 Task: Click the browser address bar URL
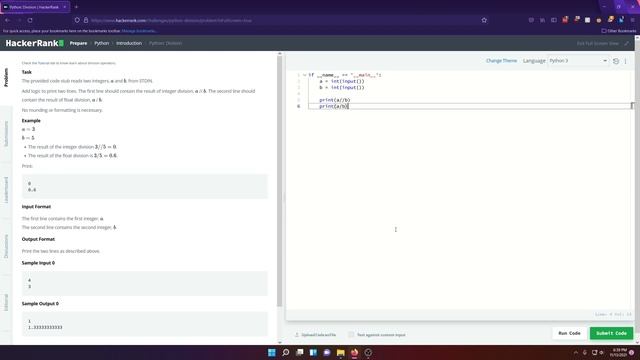click(x=171, y=20)
